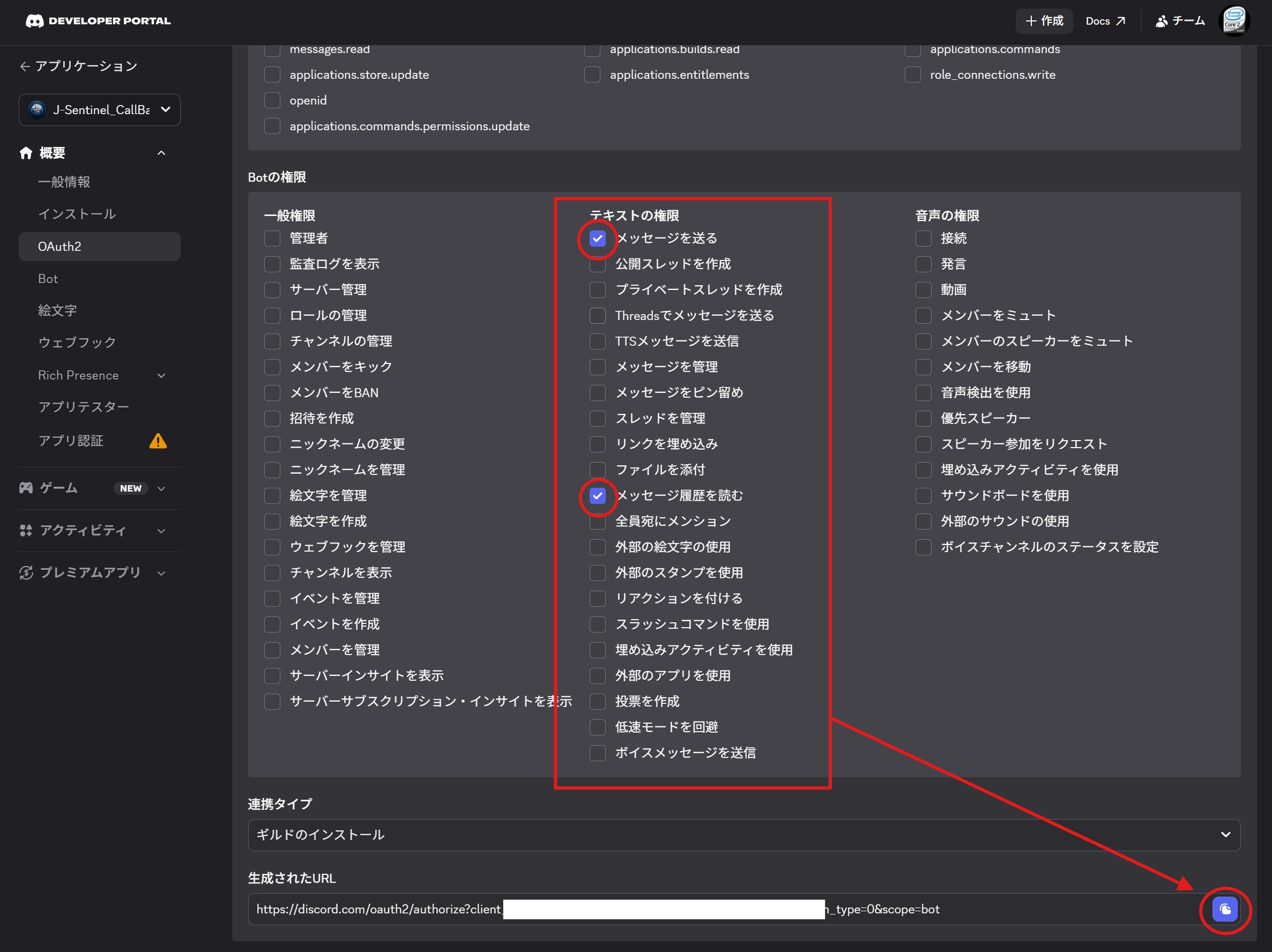Open the 連携タイプ ギルドのインストール dropdown

pyautogui.click(x=744, y=835)
